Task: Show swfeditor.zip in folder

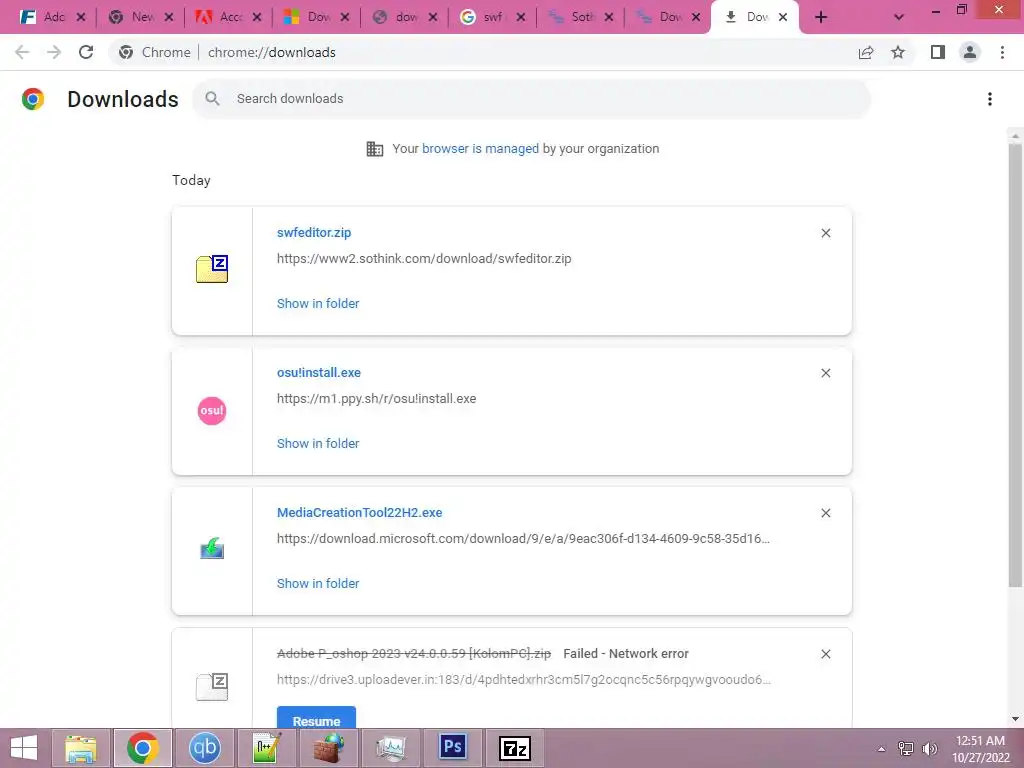Action: click(318, 304)
